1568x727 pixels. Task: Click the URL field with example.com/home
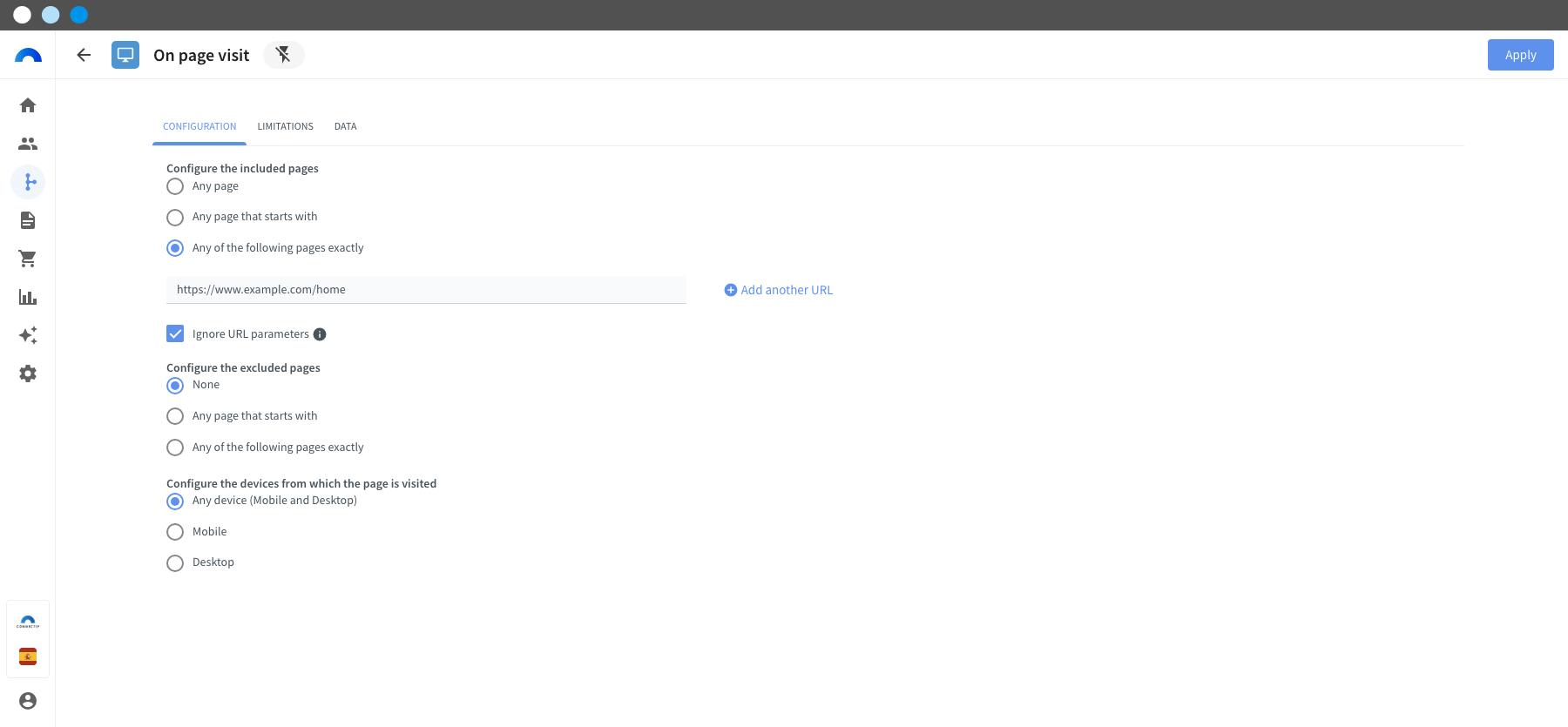tap(426, 290)
